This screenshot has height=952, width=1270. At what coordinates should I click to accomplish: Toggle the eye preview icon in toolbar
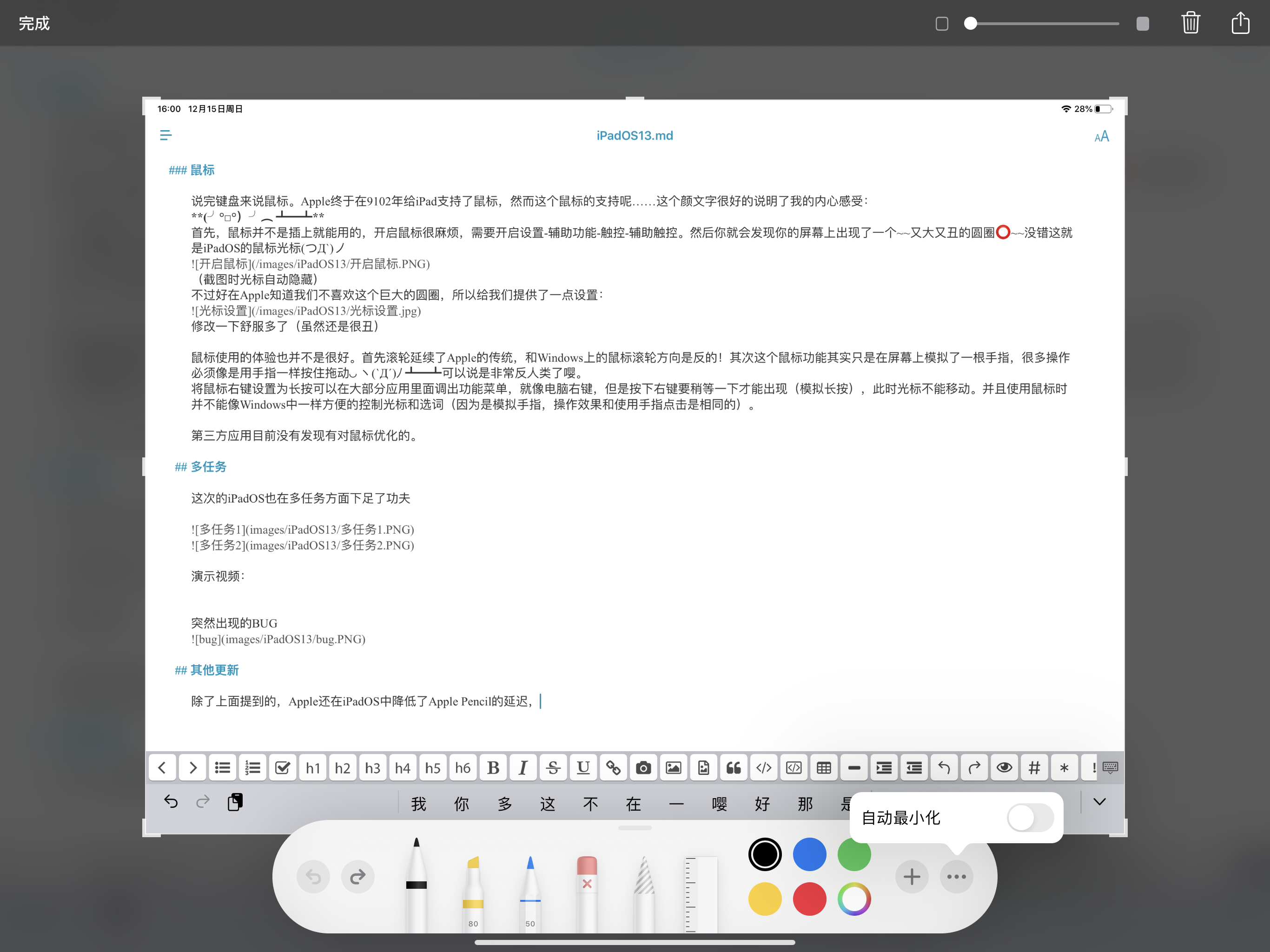pos(1004,767)
